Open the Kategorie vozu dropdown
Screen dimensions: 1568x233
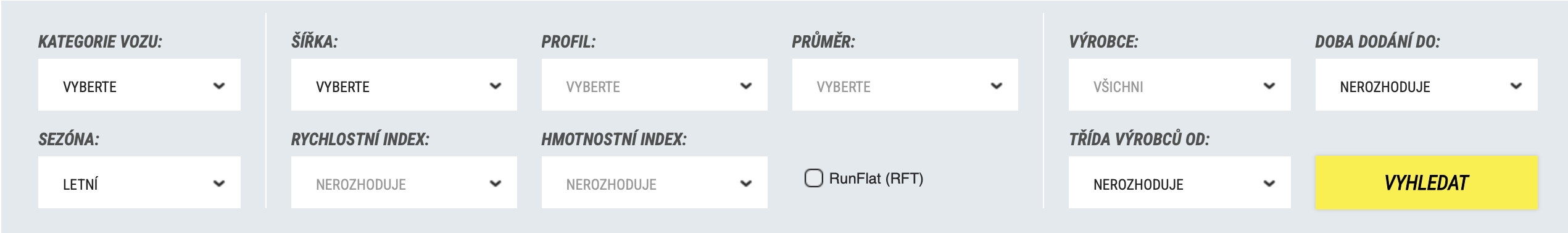[x=139, y=85]
